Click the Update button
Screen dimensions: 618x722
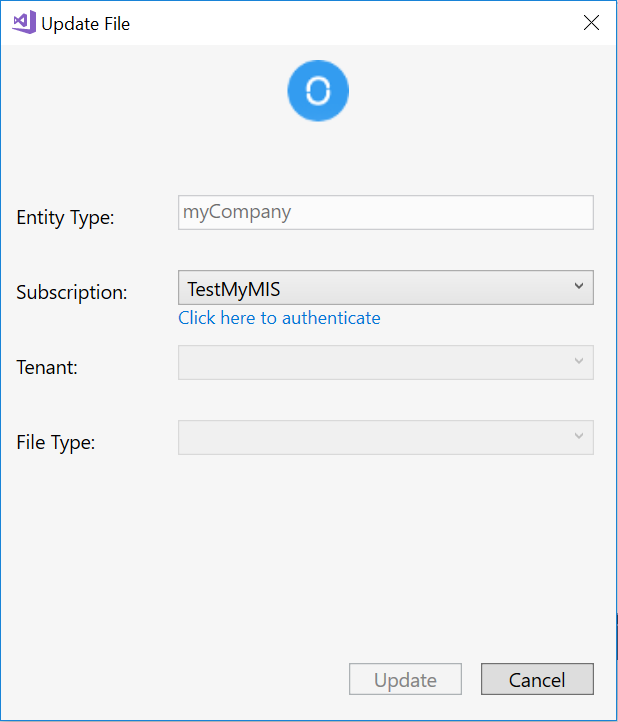tap(405, 679)
